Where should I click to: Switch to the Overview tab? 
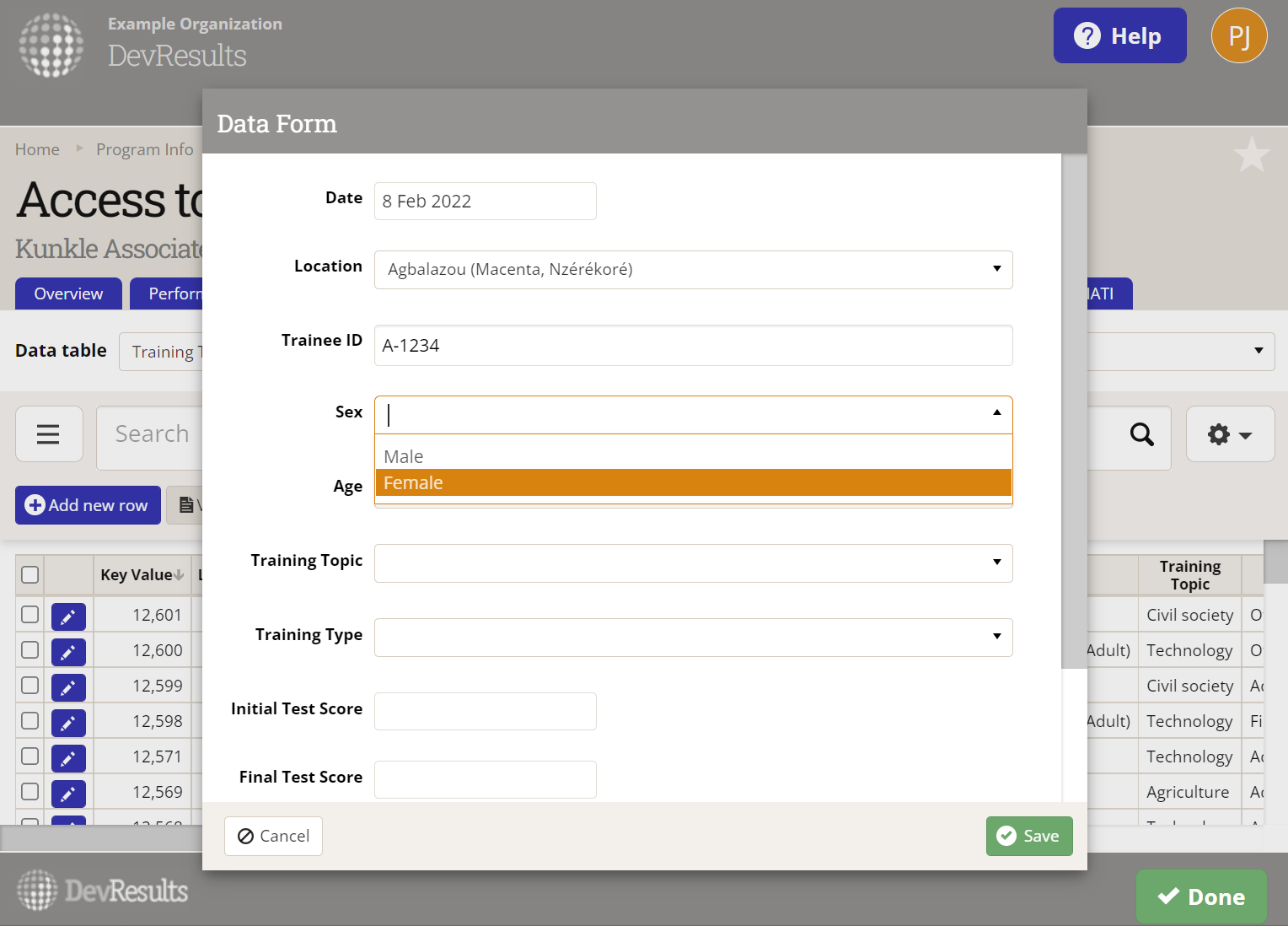coord(68,293)
